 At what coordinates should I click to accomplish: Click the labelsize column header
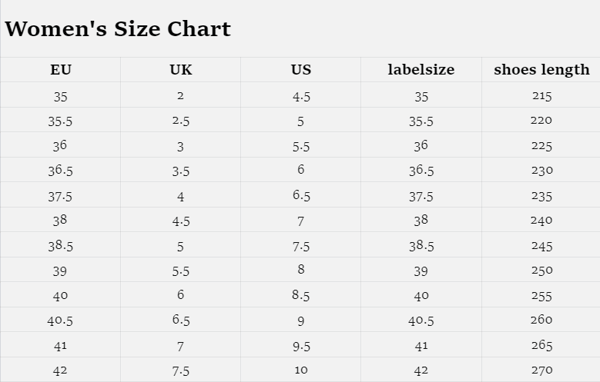pos(421,70)
